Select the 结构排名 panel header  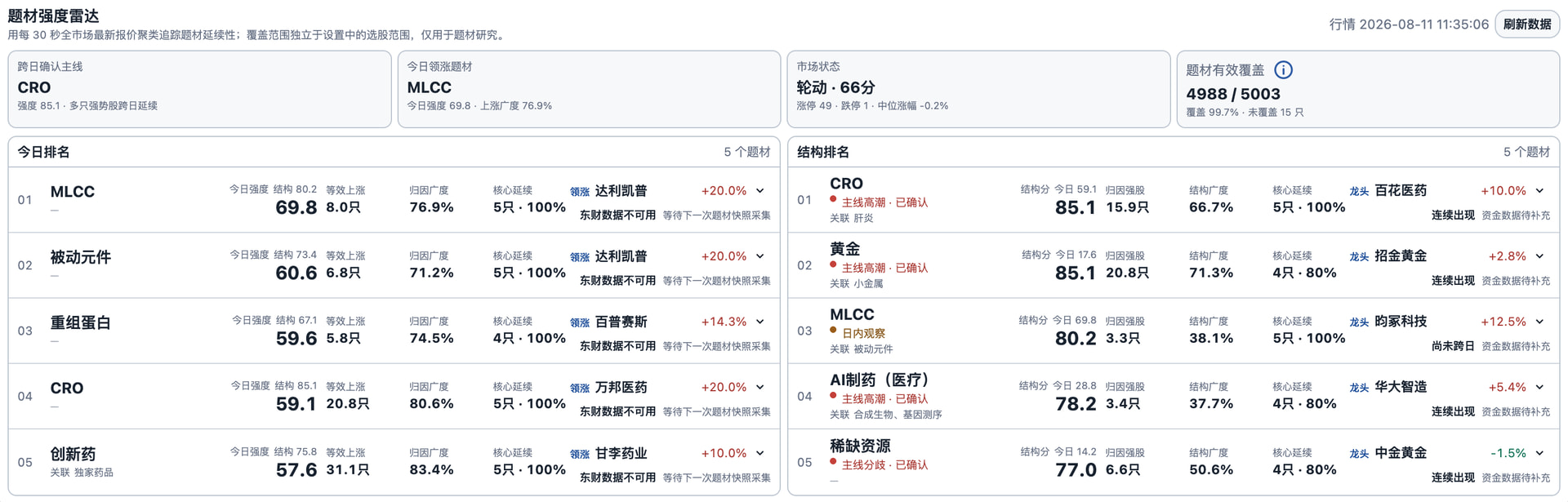click(x=1174, y=152)
